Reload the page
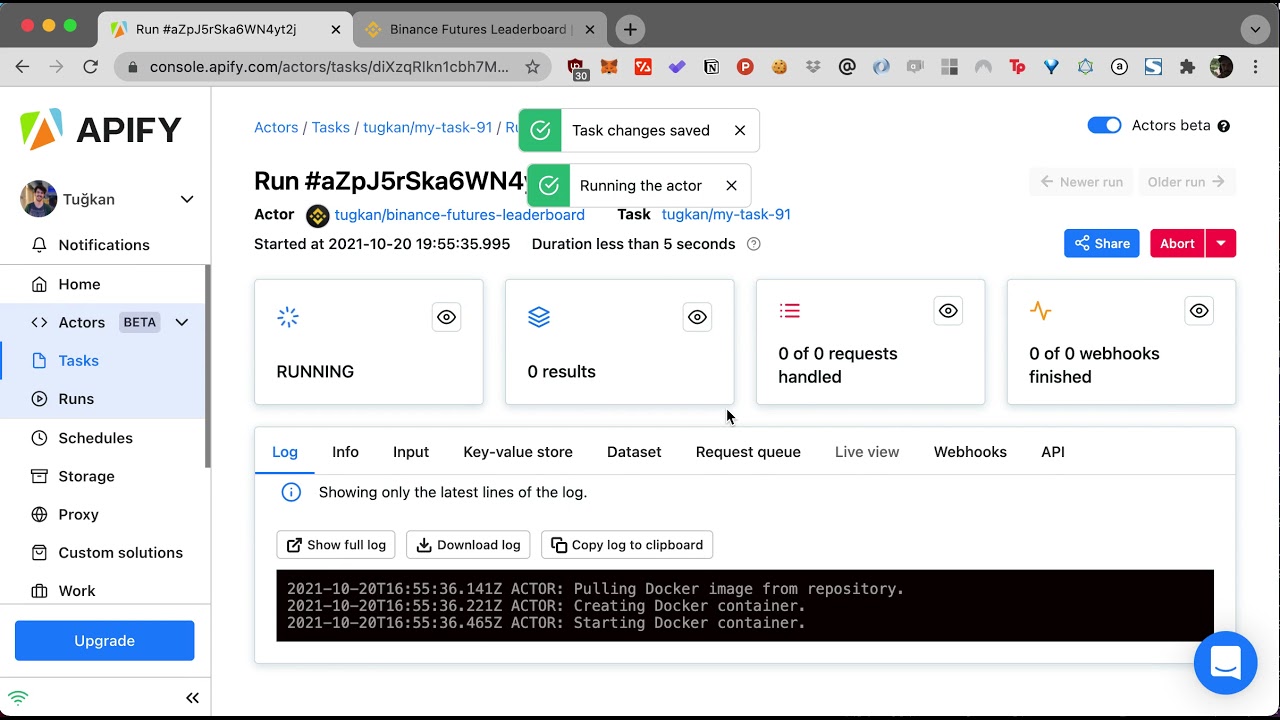The width and height of the screenshot is (1280, 720). (90, 67)
